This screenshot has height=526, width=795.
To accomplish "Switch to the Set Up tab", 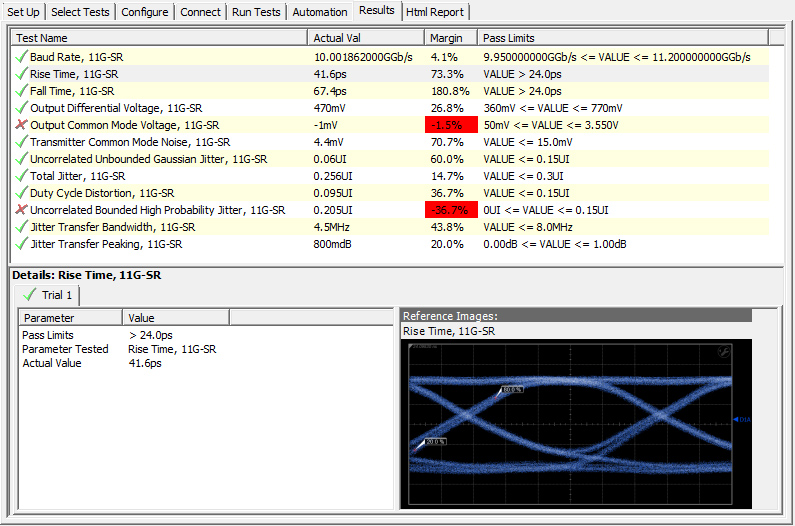I will point(24,12).
